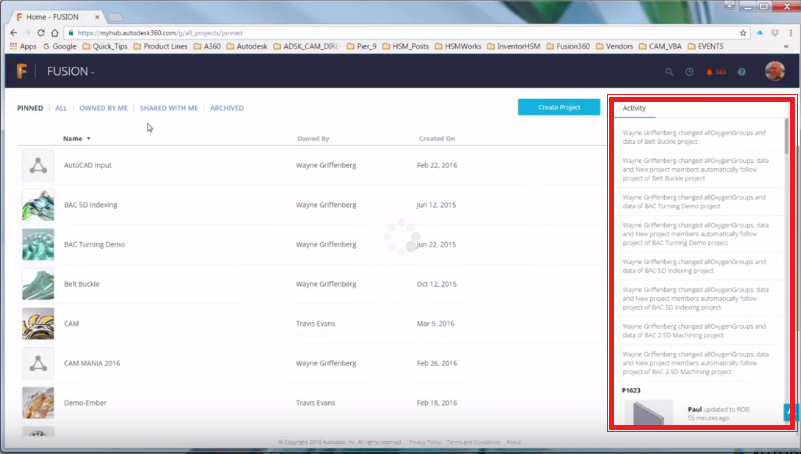The image size is (801, 454).
Task: Open the BAC 5D Indexing project
Action: [x=90, y=205]
